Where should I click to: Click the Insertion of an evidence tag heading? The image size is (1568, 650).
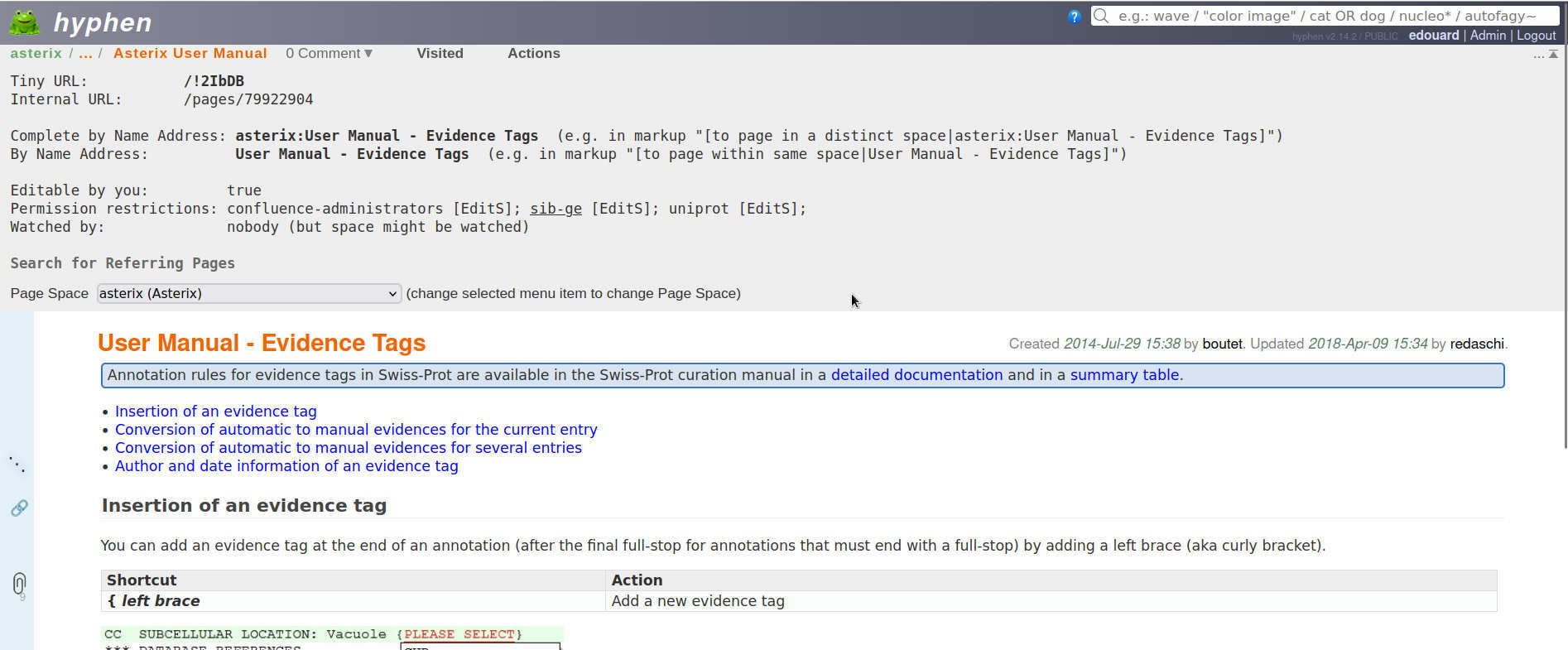tap(244, 506)
